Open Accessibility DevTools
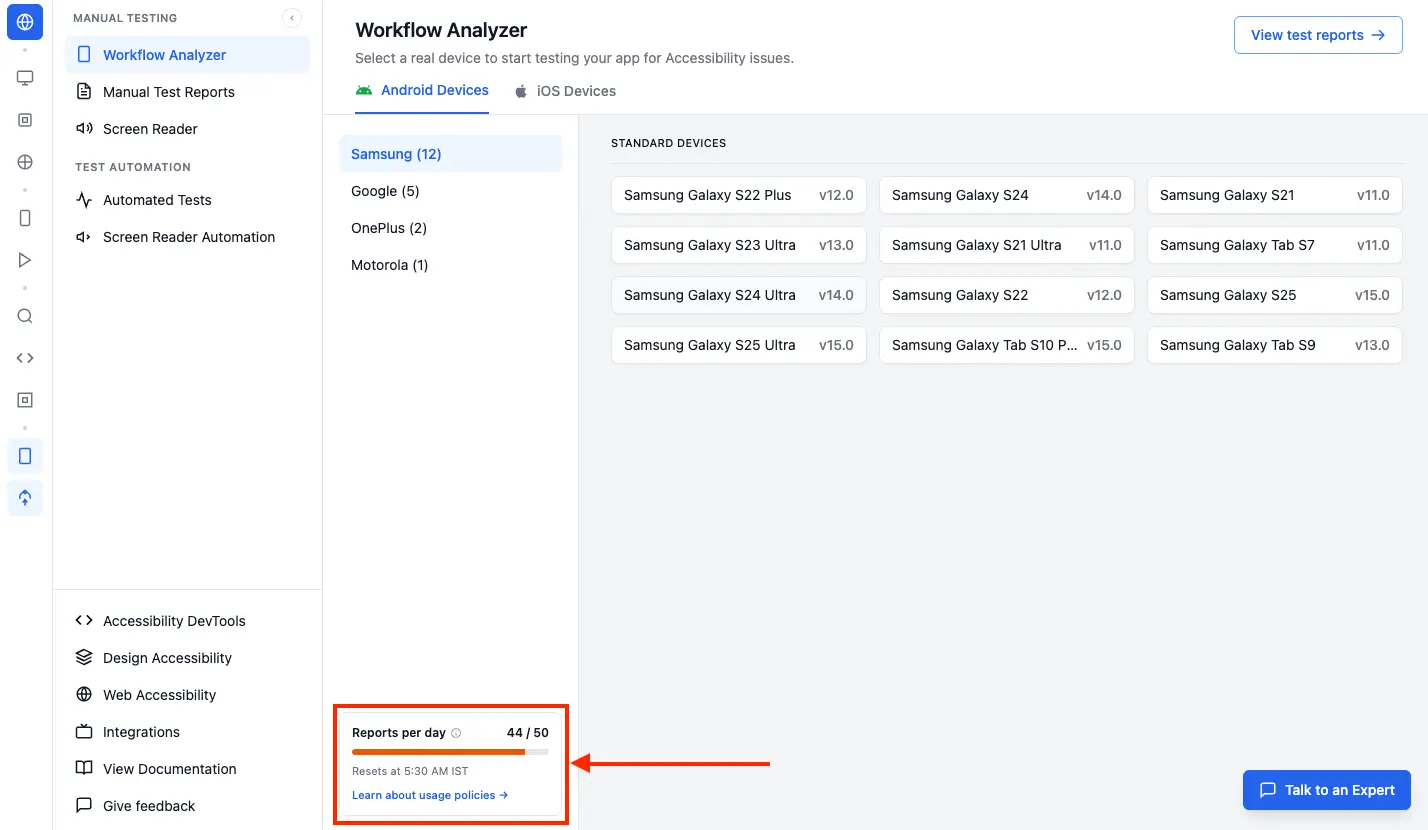The height and width of the screenshot is (830, 1428). pos(188,621)
